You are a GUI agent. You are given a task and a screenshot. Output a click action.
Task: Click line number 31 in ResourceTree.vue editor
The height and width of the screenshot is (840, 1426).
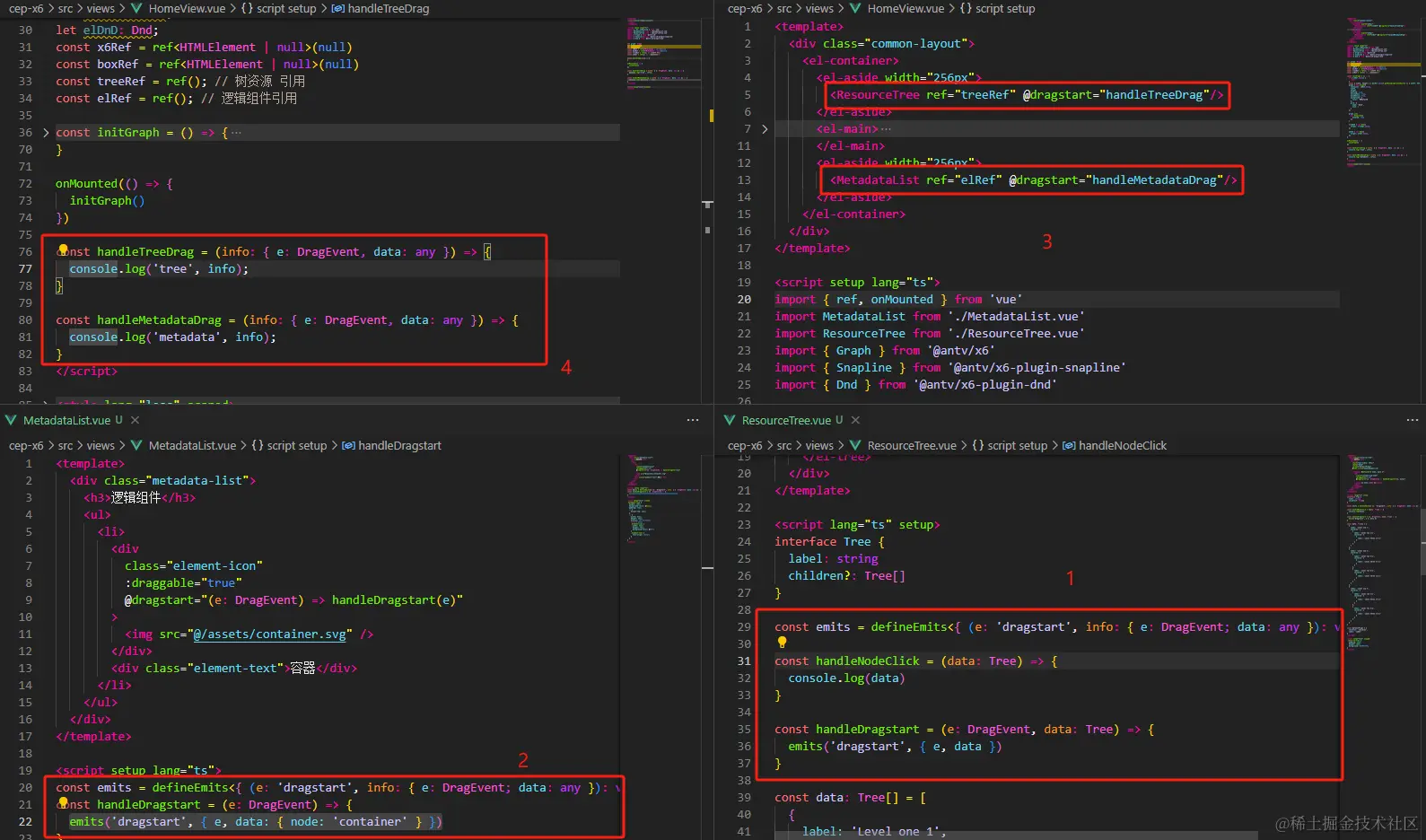pyautogui.click(x=744, y=661)
